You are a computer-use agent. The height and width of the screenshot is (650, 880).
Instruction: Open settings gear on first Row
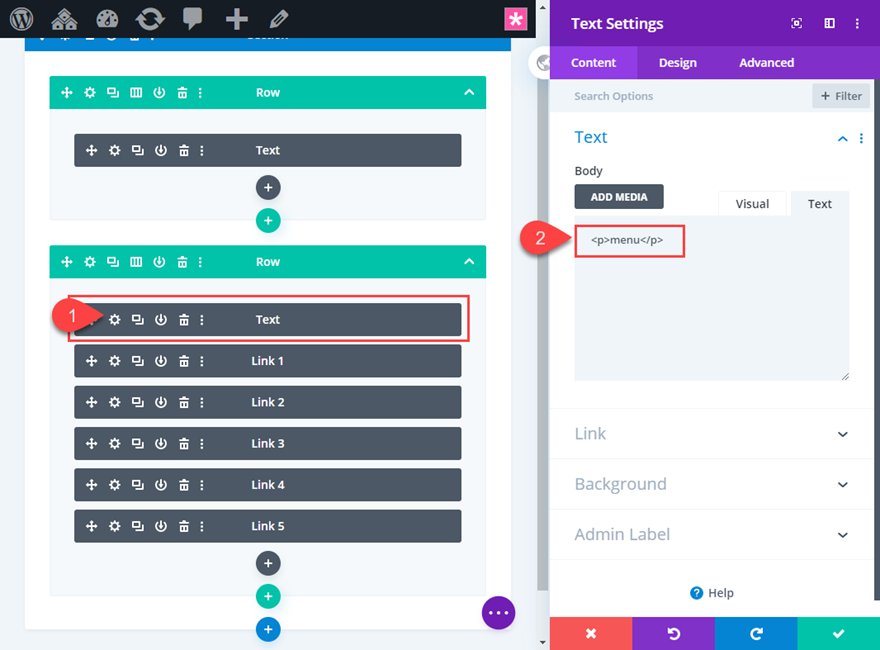point(90,93)
